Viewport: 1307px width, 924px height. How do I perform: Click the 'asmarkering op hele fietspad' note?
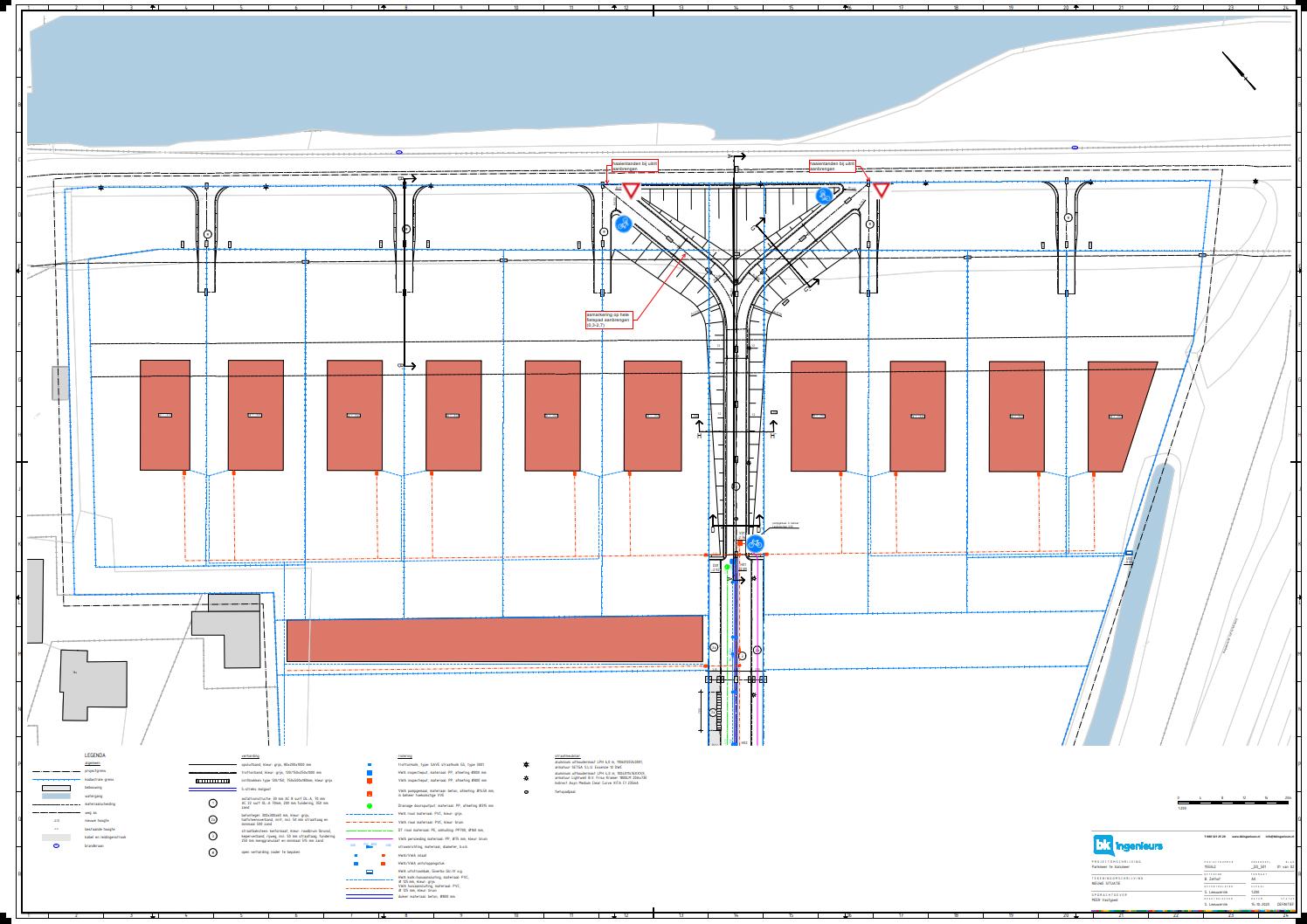coord(609,318)
